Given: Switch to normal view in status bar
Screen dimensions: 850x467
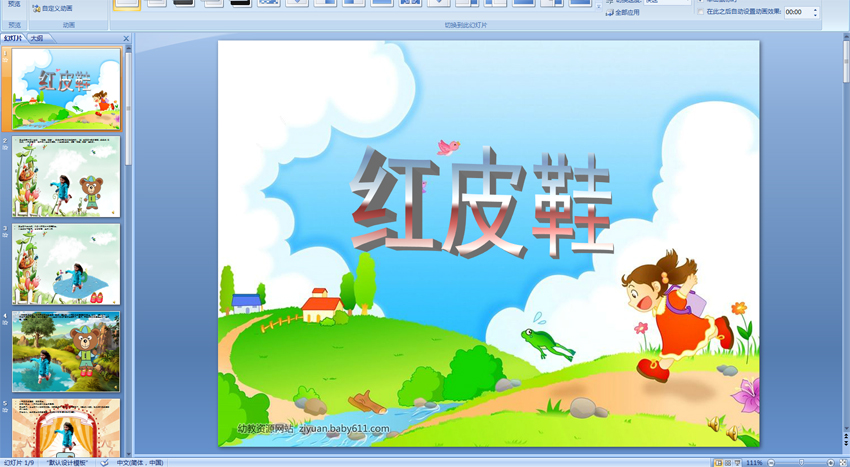Looking at the screenshot, I should click(x=718, y=463).
